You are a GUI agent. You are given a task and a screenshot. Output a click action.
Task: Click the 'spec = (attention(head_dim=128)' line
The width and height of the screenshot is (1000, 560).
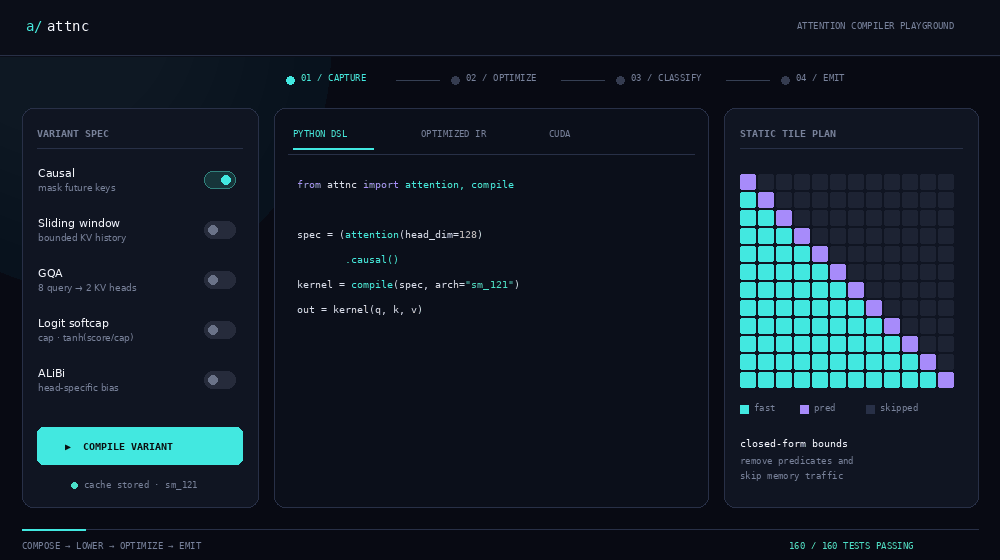[390, 235]
